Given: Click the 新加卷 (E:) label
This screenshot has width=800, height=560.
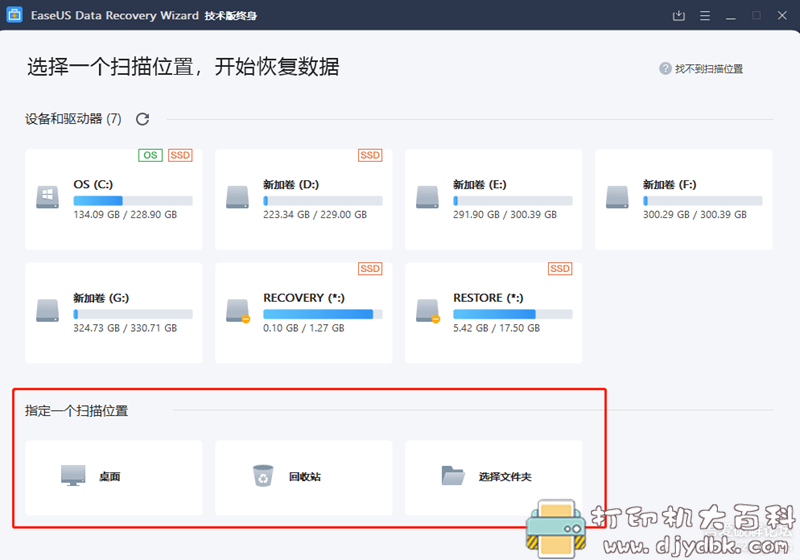Looking at the screenshot, I should tap(480, 185).
